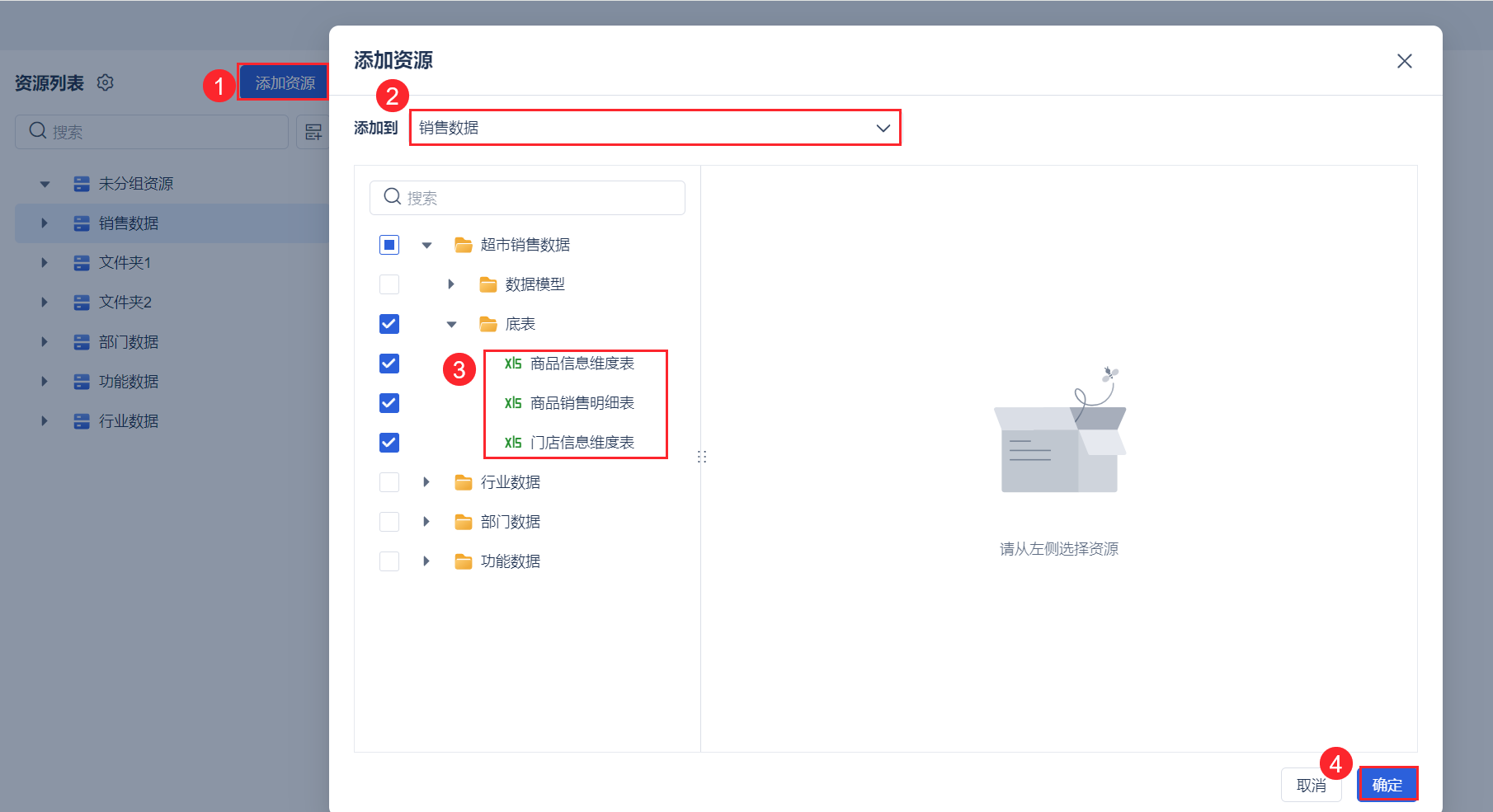Click the 取消 cancel button
The height and width of the screenshot is (812, 1493).
[x=1311, y=785]
